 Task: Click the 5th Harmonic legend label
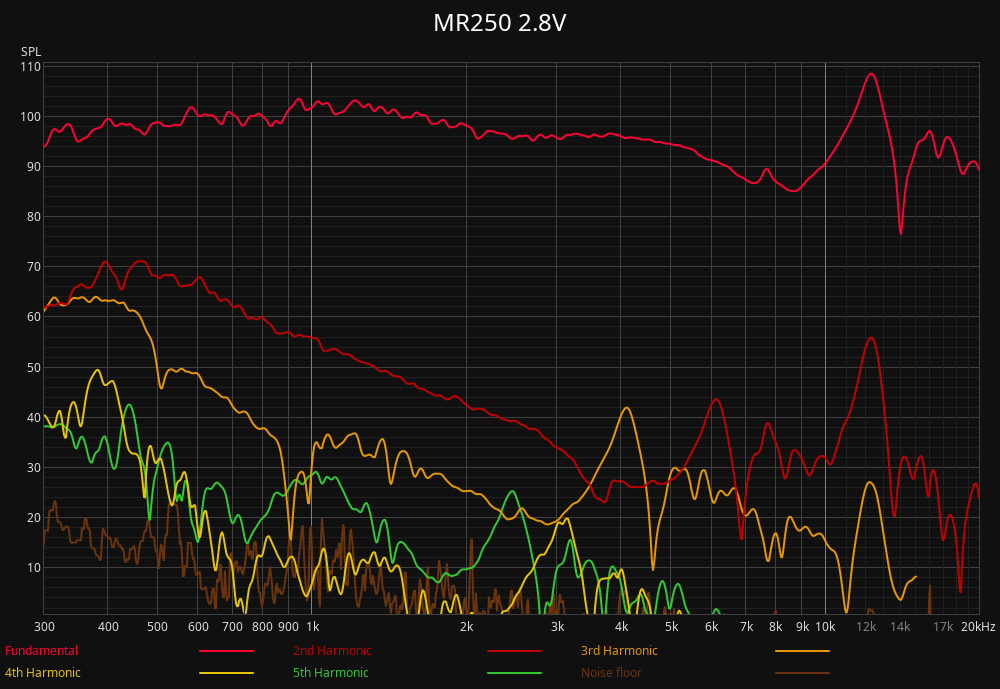[x=331, y=672]
